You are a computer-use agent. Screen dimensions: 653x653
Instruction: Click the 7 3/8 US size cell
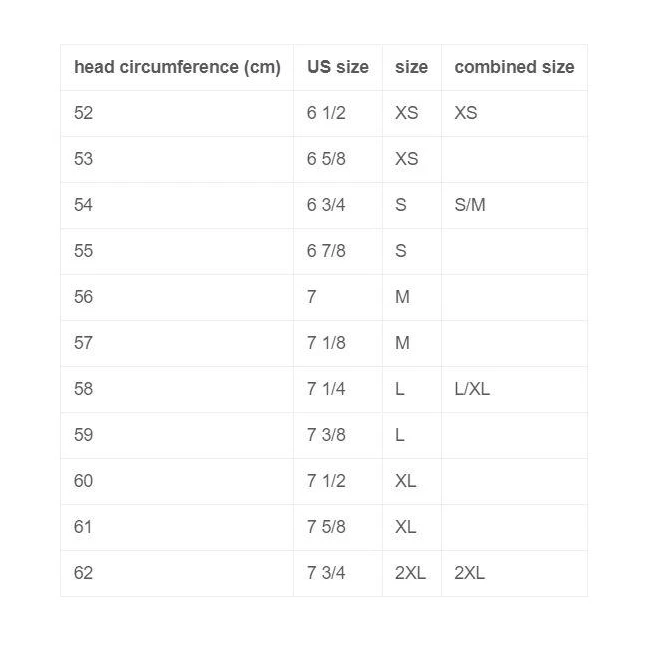point(326,435)
